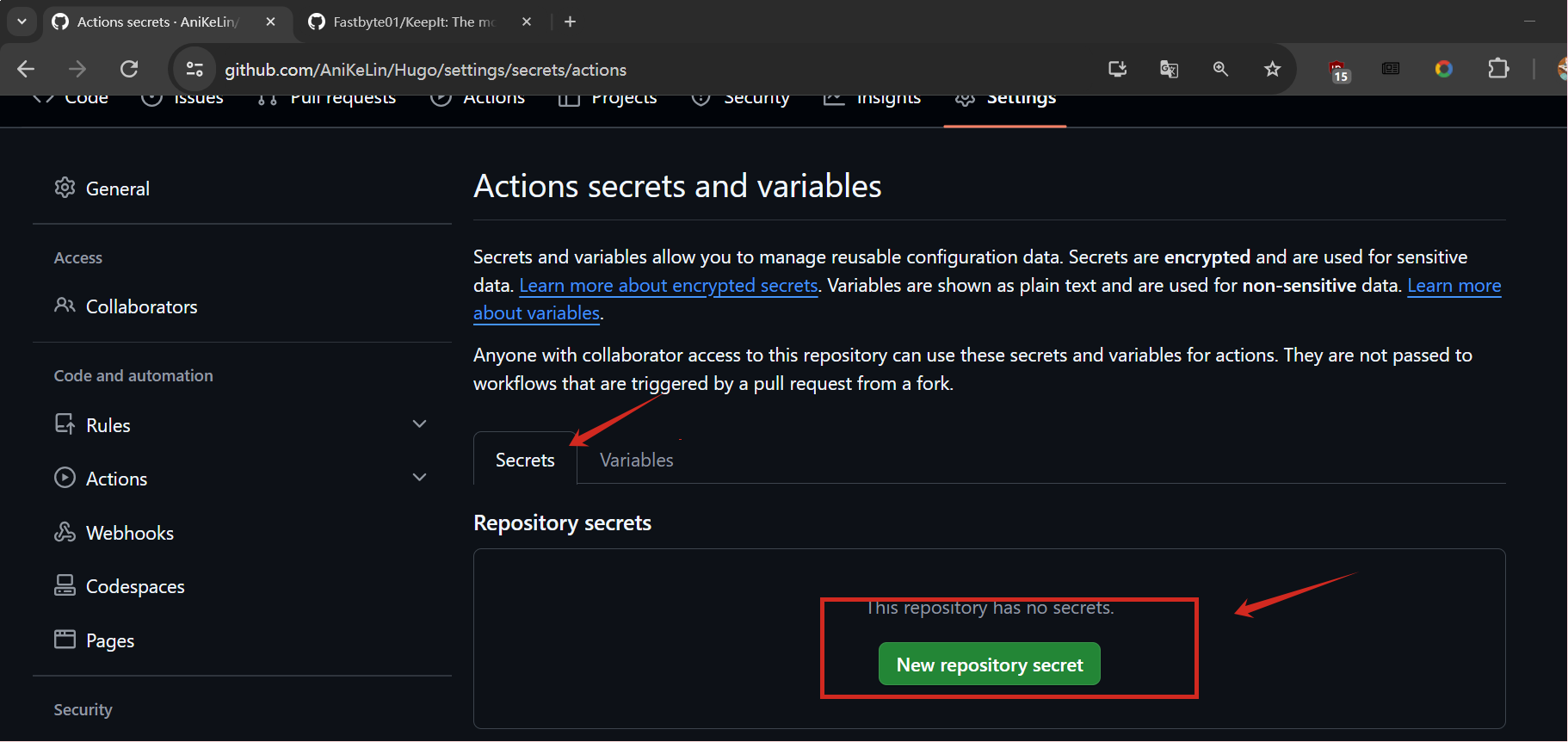Expand the Actions section chevron
Viewport: 1568px width, 742px height.
pos(420,478)
